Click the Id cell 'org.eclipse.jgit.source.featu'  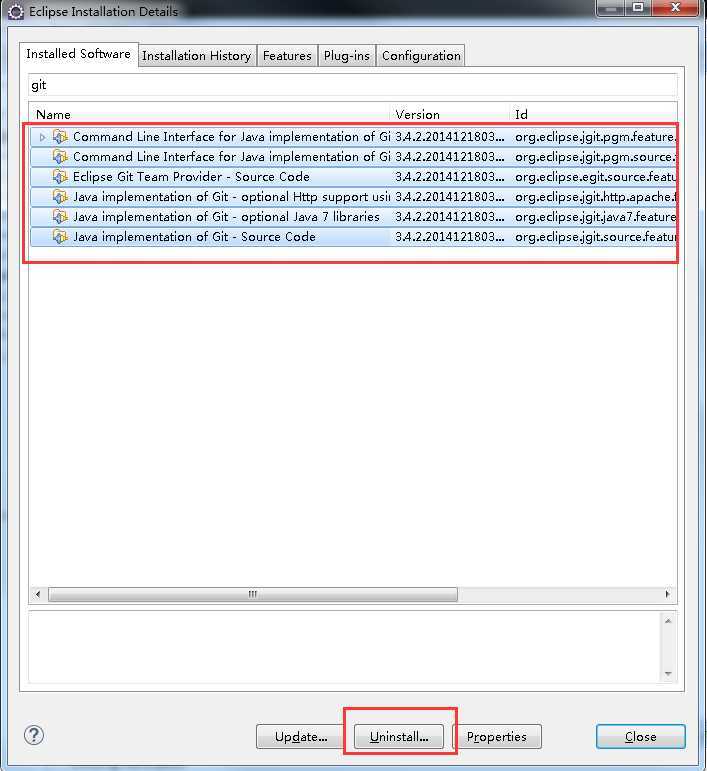click(x=595, y=237)
